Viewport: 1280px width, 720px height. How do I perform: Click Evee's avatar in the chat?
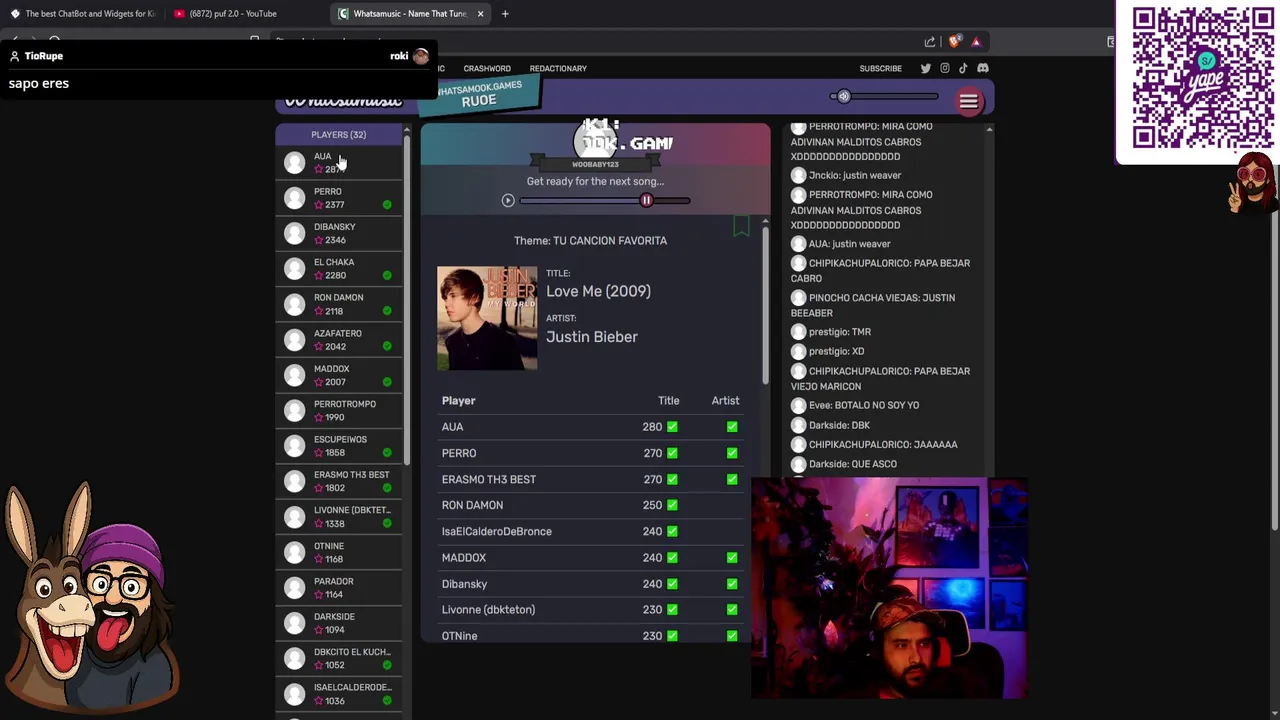click(798, 405)
